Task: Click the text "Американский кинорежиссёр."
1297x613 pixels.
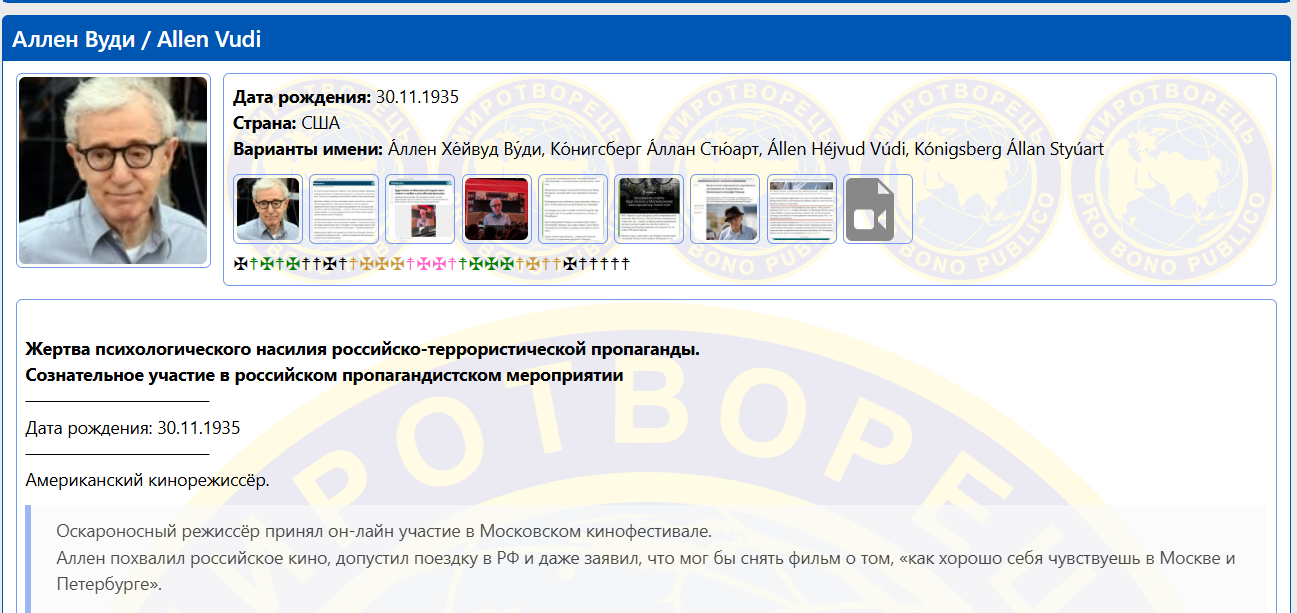Action: click(x=147, y=480)
